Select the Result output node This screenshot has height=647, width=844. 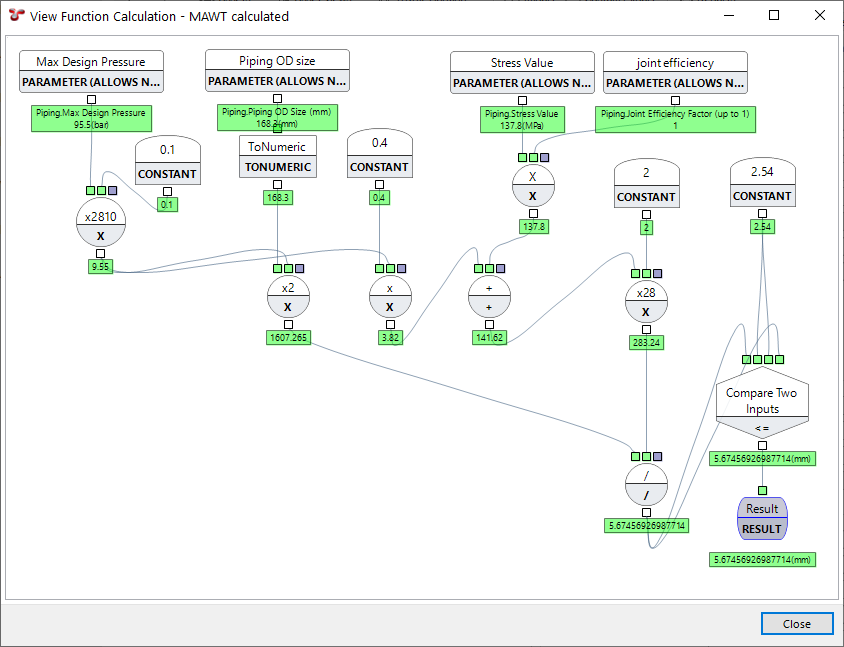pyautogui.click(x=762, y=518)
